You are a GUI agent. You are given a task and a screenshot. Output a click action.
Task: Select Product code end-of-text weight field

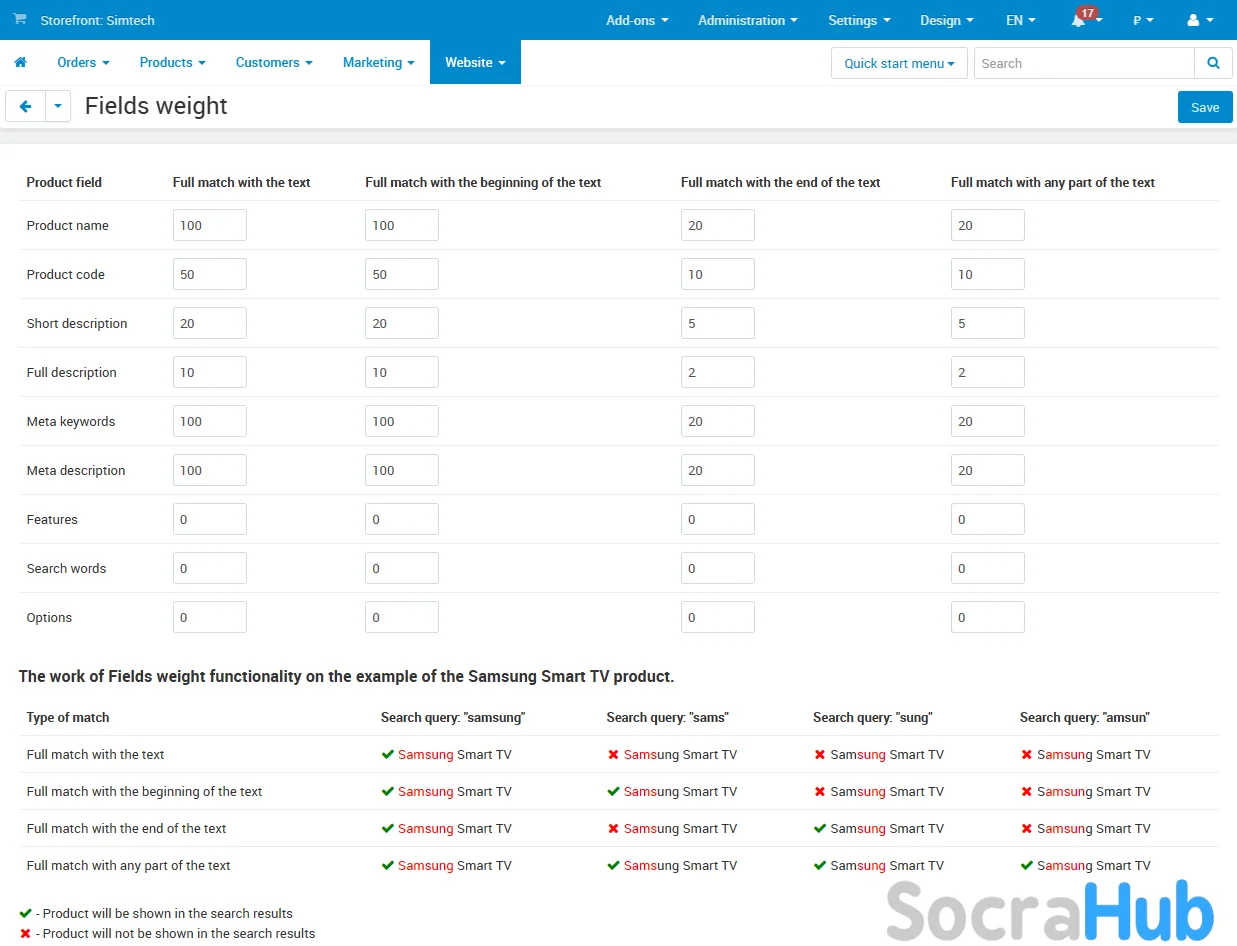tap(717, 274)
